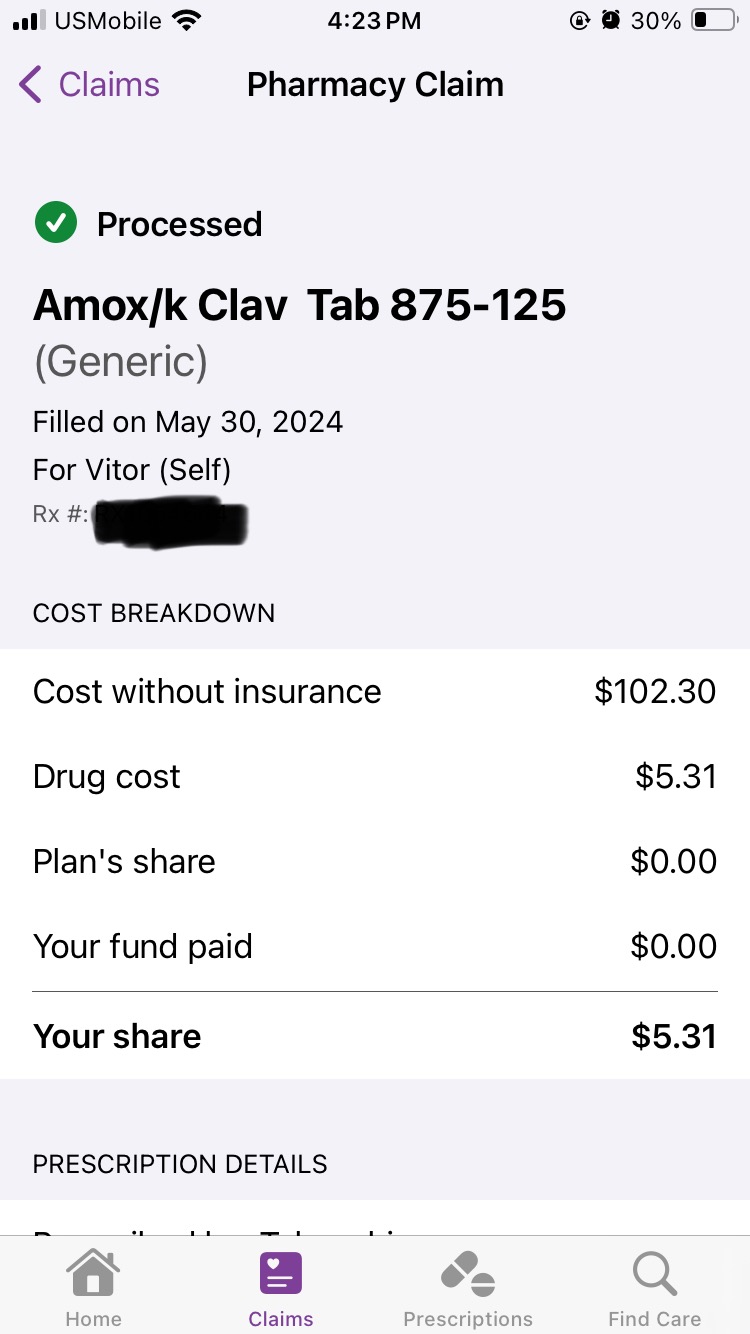Tap the Your fund paid row

click(x=375, y=946)
